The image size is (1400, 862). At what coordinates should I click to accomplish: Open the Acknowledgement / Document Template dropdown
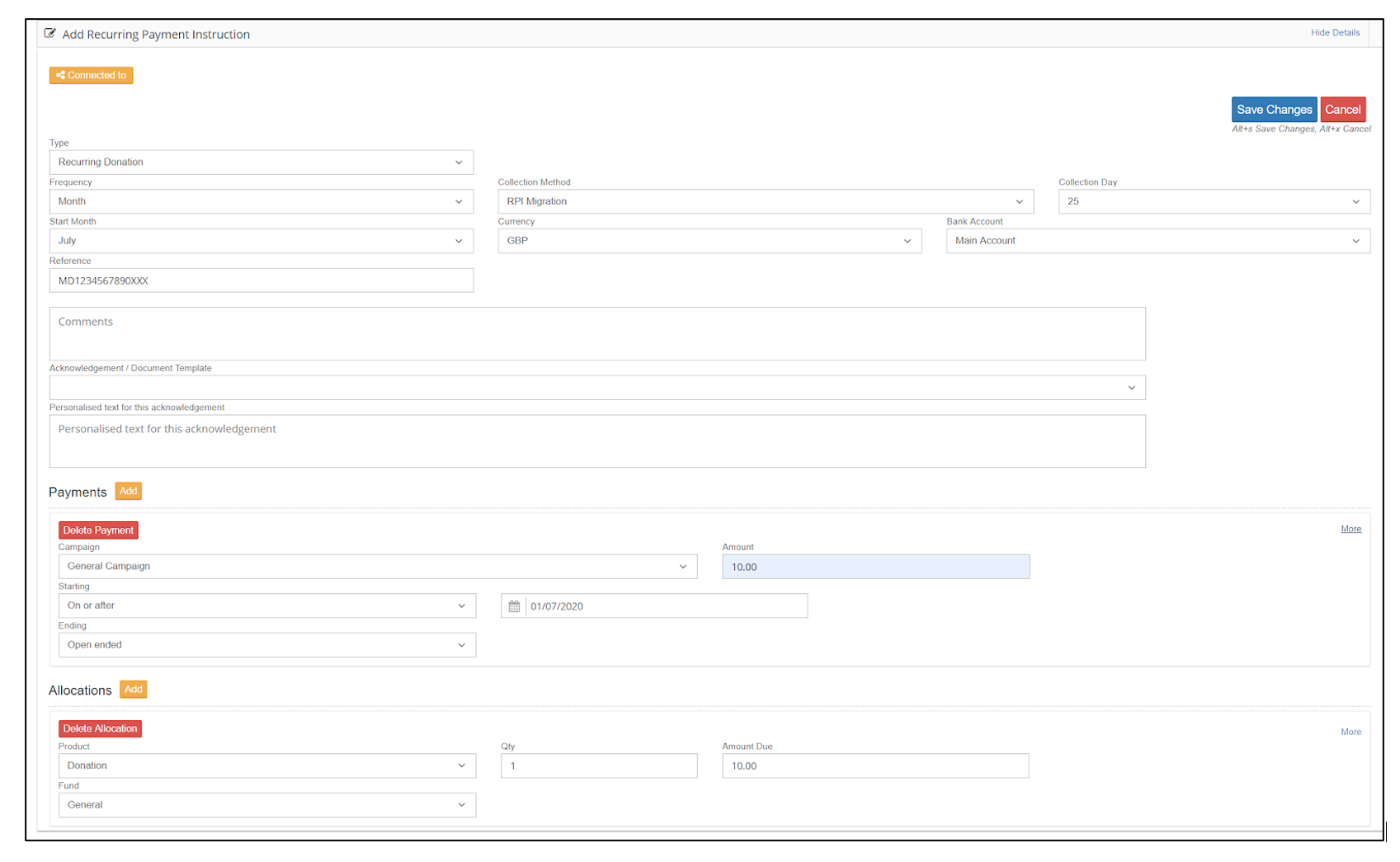597,388
